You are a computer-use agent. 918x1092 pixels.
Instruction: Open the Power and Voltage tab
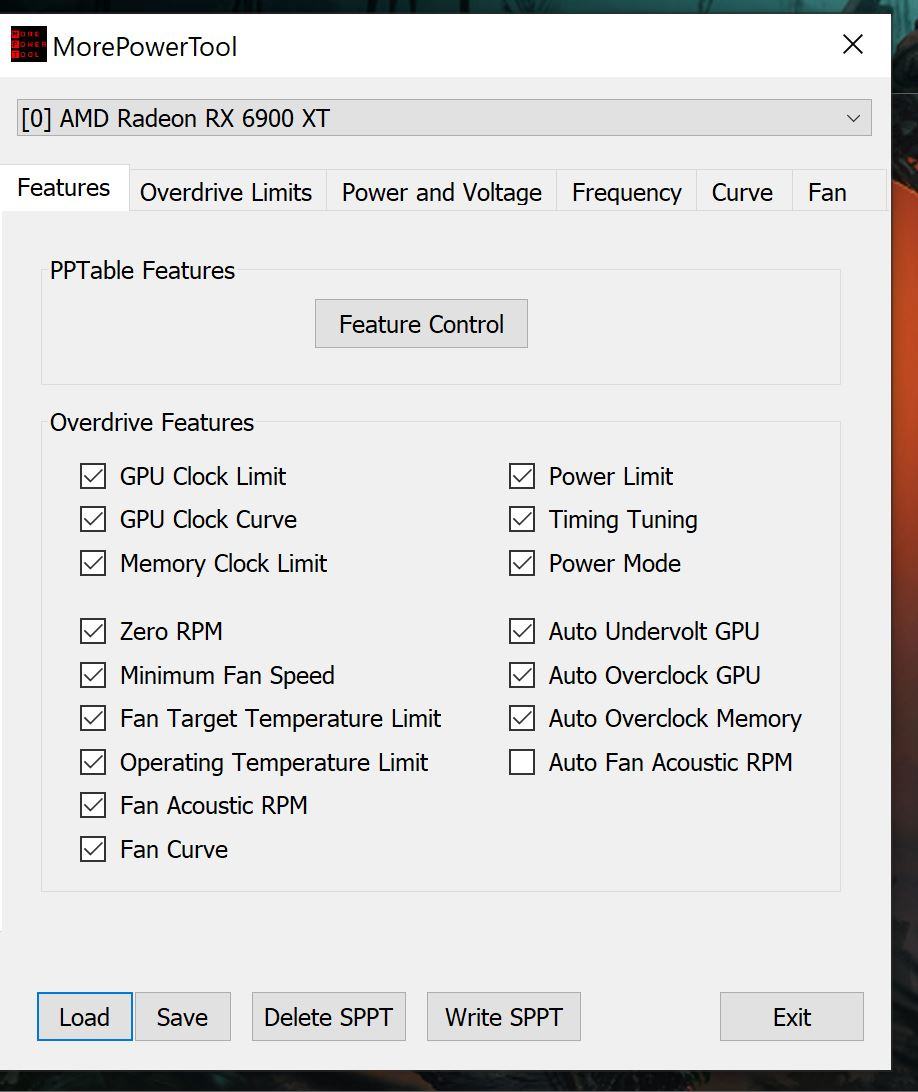click(x=442, y=192)
